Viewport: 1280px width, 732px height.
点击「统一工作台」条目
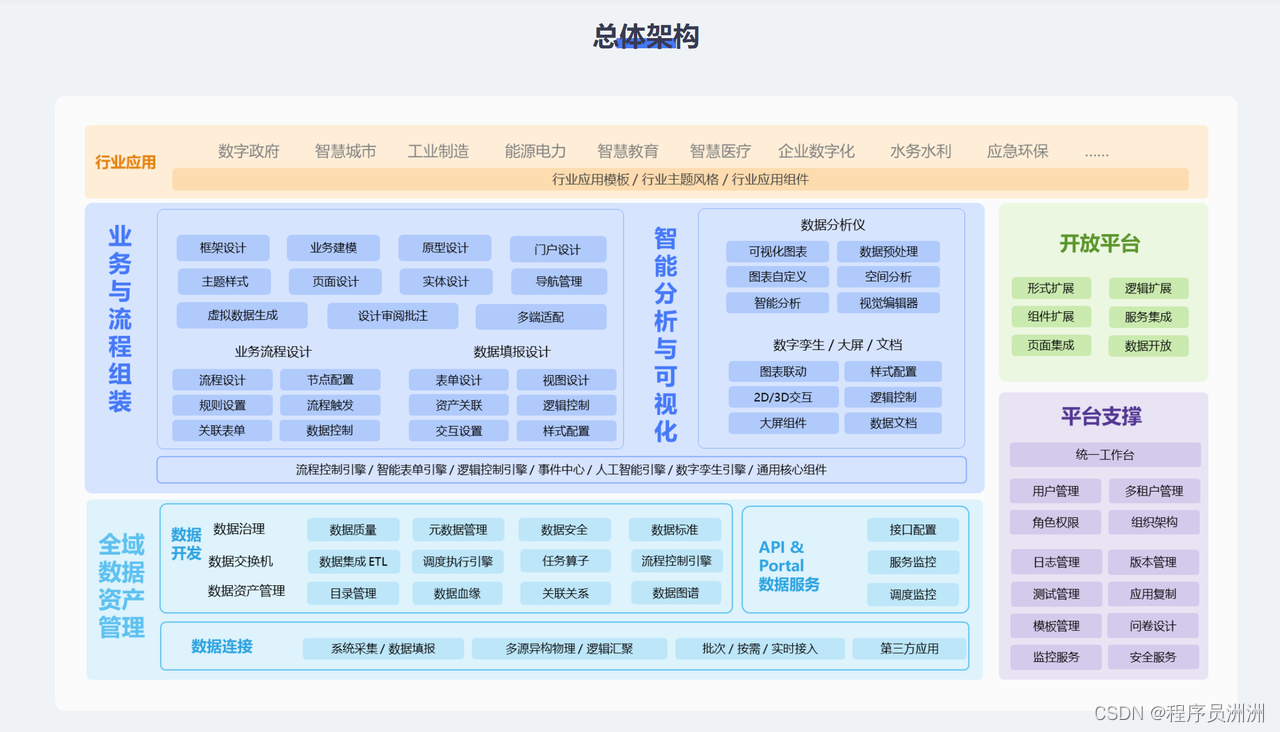point(1103,455)
